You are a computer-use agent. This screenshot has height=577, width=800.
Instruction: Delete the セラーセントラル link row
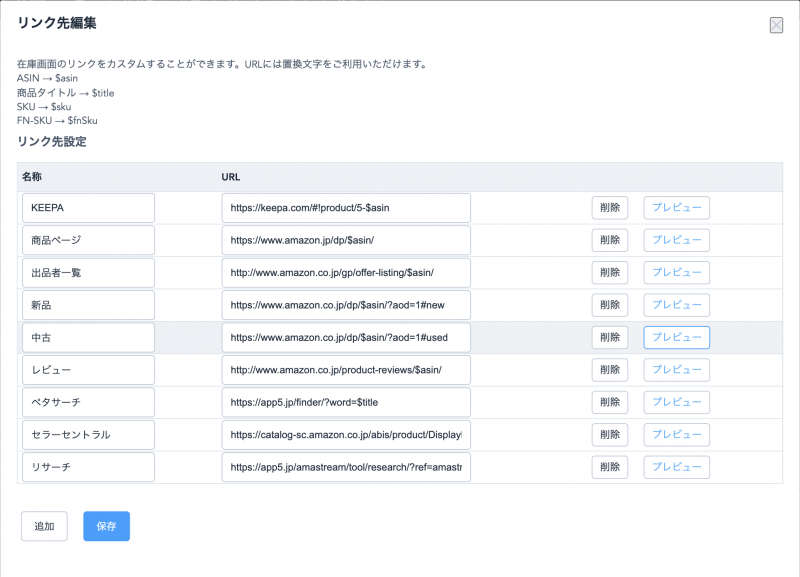pos(610,435)
